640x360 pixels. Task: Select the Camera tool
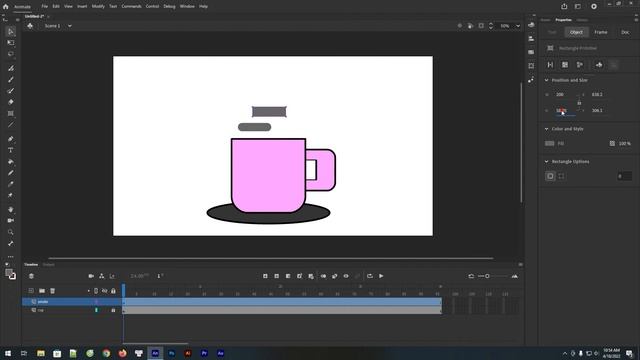11,220
